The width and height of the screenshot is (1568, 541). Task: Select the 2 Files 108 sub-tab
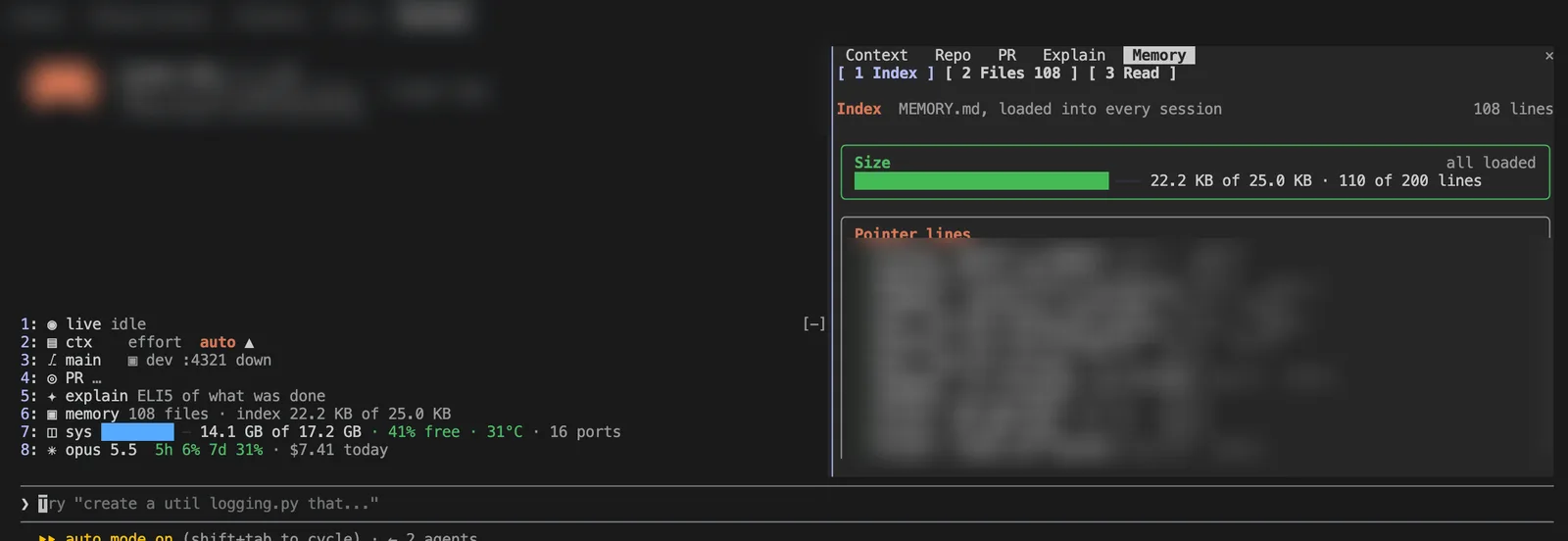click(1011, 74)
